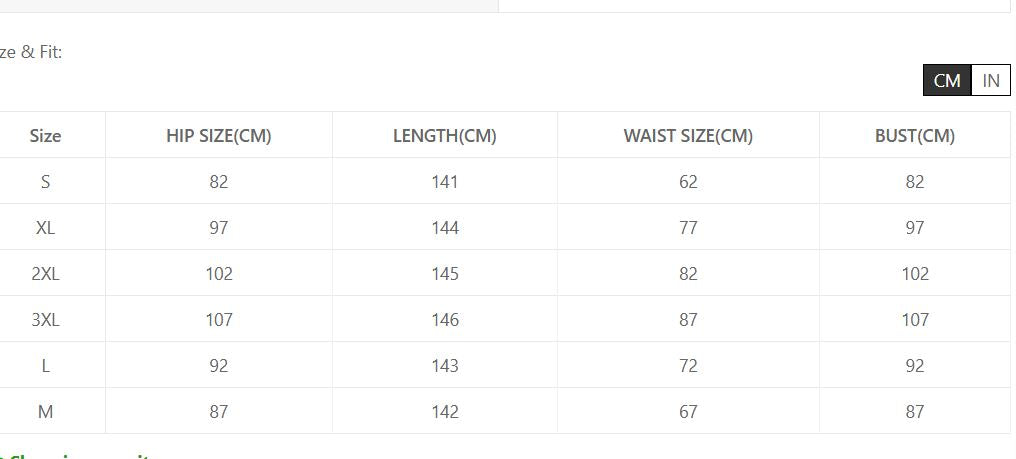Click the 142 length value for size M
This screenshot has width=1016, height=459.
tap(445, 412)
